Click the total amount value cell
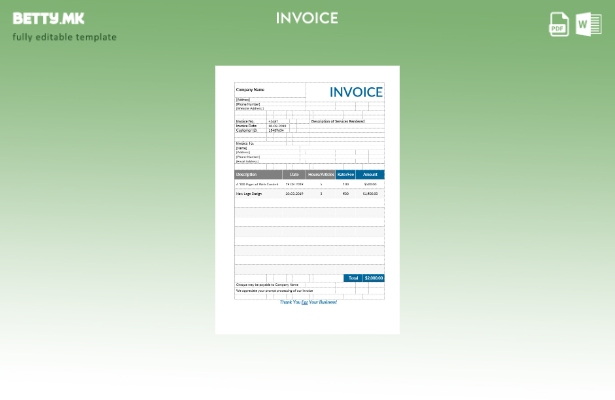The image size is (615, 400). point(373,278)
